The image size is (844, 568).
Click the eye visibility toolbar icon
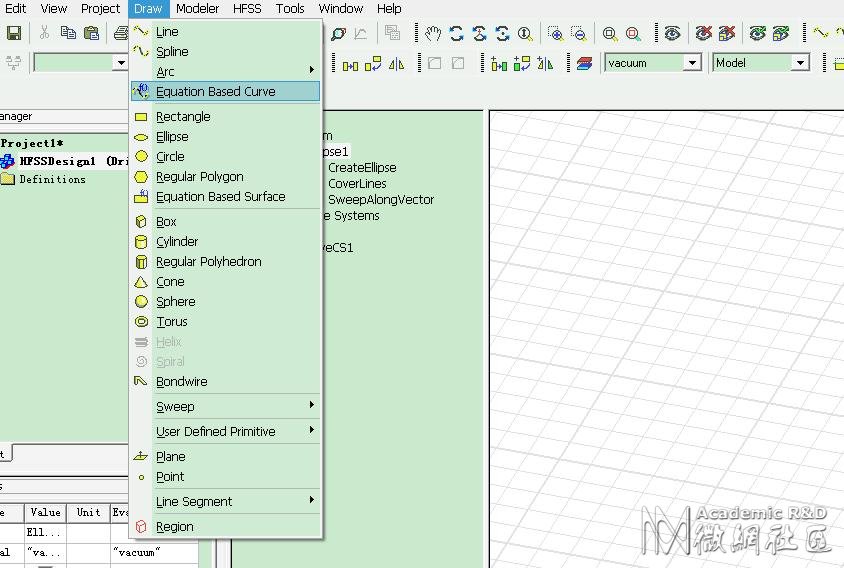(x=672, y=34)
